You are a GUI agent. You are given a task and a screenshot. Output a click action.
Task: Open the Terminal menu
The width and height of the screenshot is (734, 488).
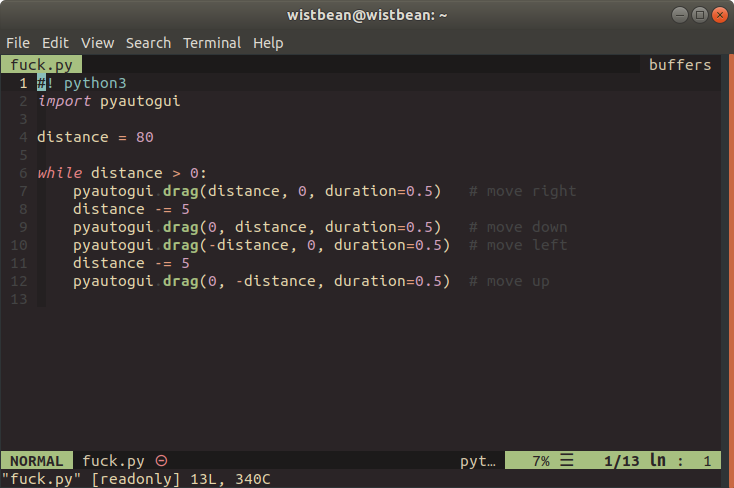(212, 43)
